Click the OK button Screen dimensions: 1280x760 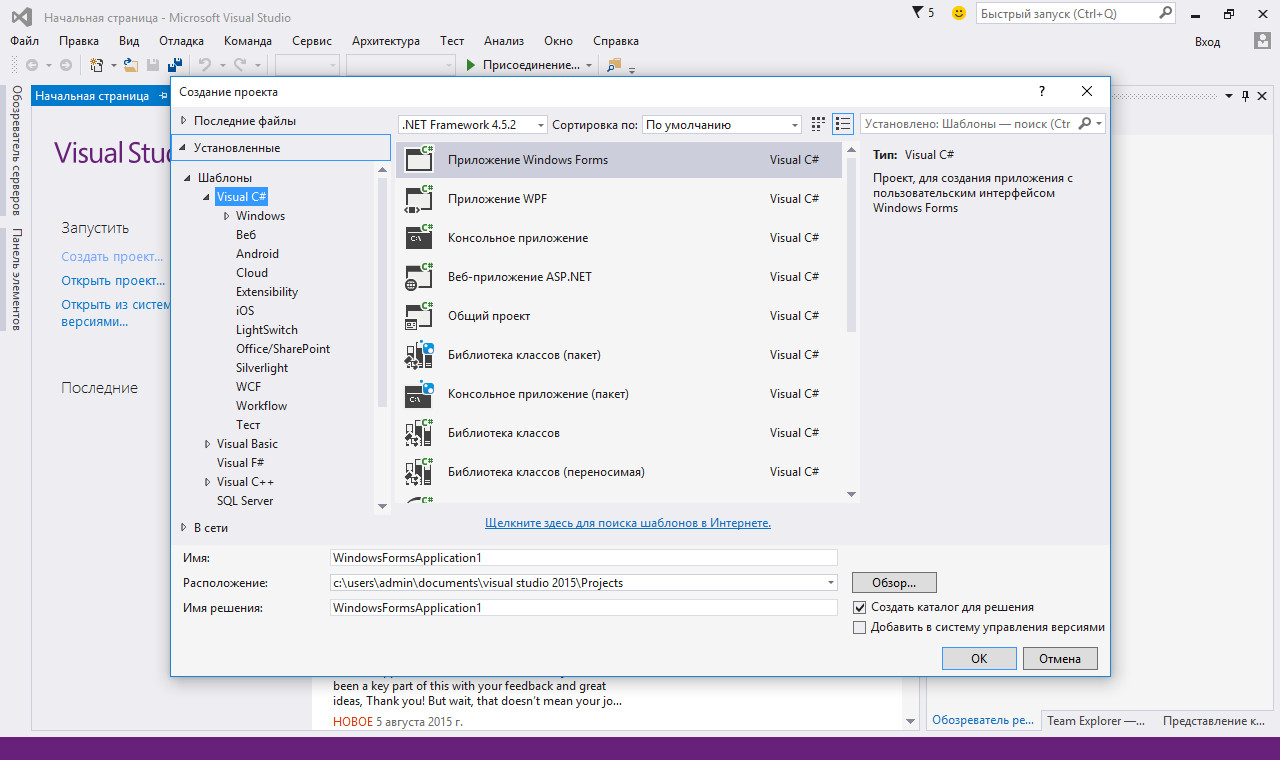[979, 658]
